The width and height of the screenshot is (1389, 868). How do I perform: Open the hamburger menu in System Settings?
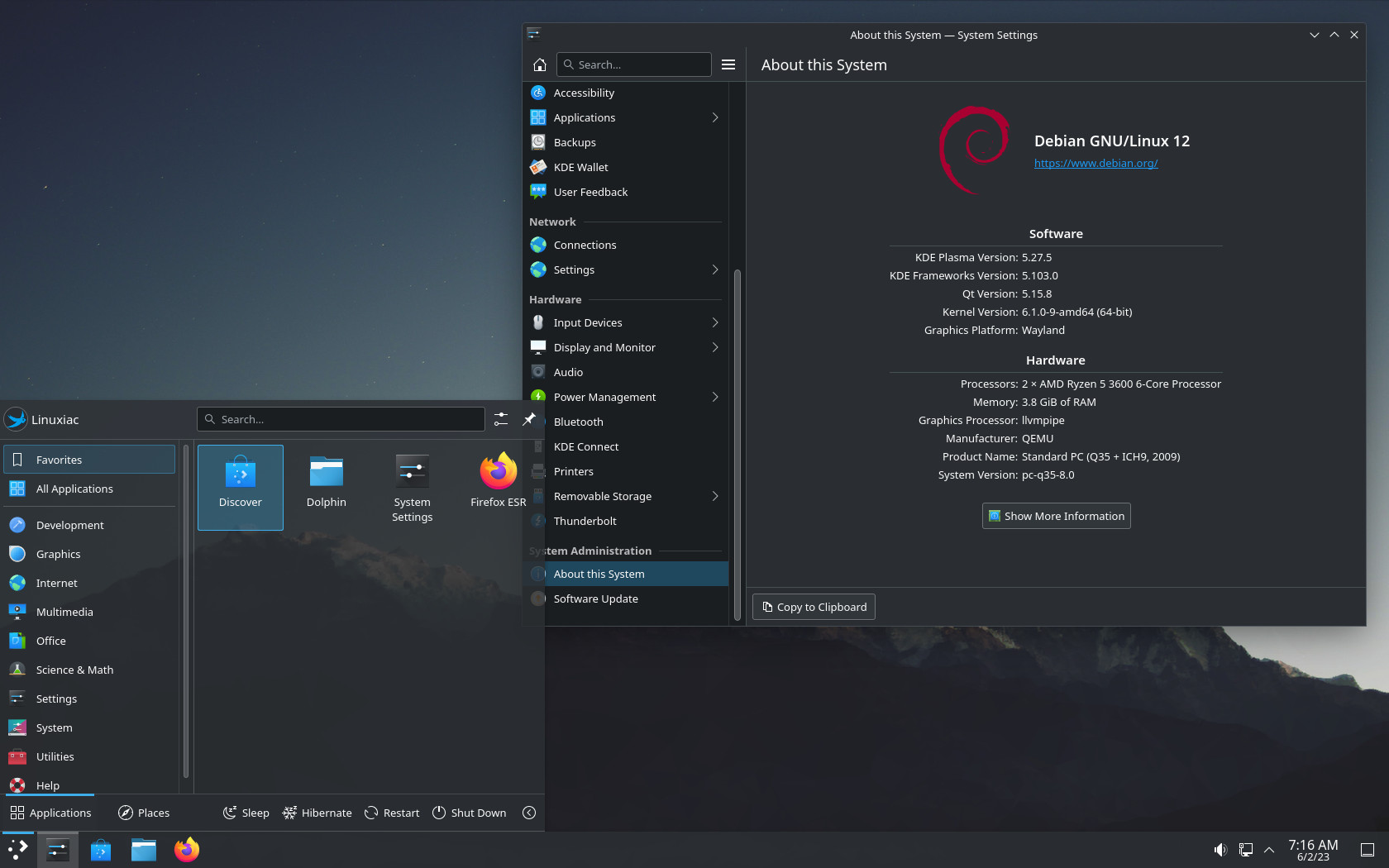[x=728, y=64]
